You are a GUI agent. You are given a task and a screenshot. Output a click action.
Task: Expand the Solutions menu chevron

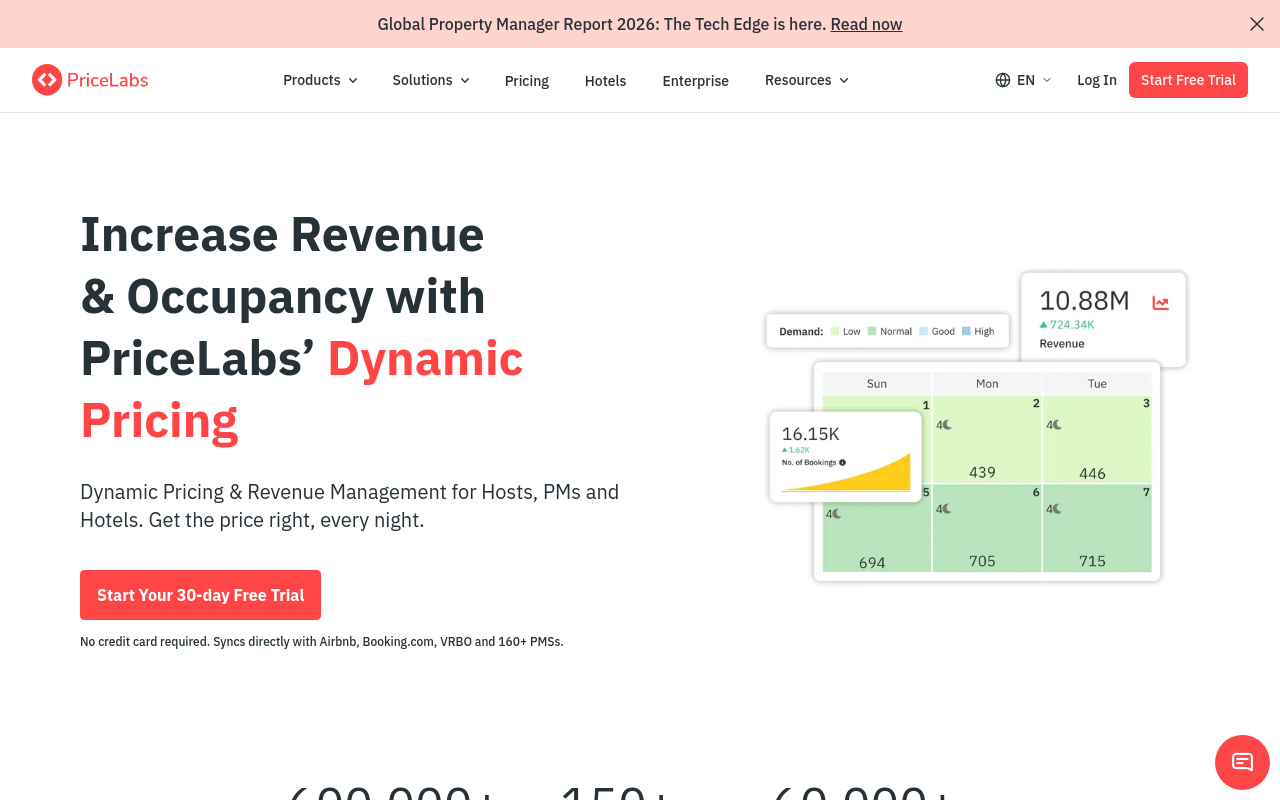(465, 80)
